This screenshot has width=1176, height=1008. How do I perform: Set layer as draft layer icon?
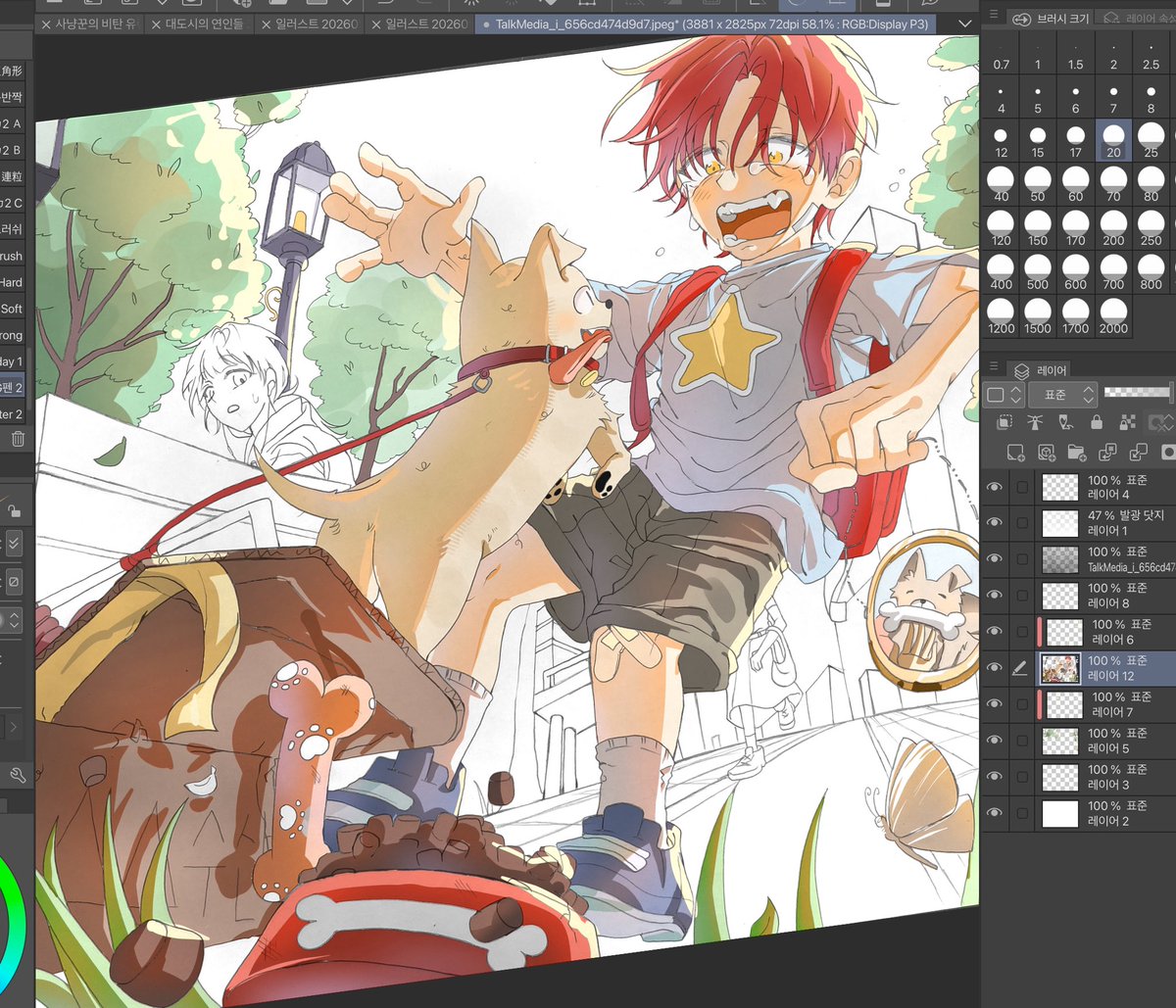coord(1065,422)
